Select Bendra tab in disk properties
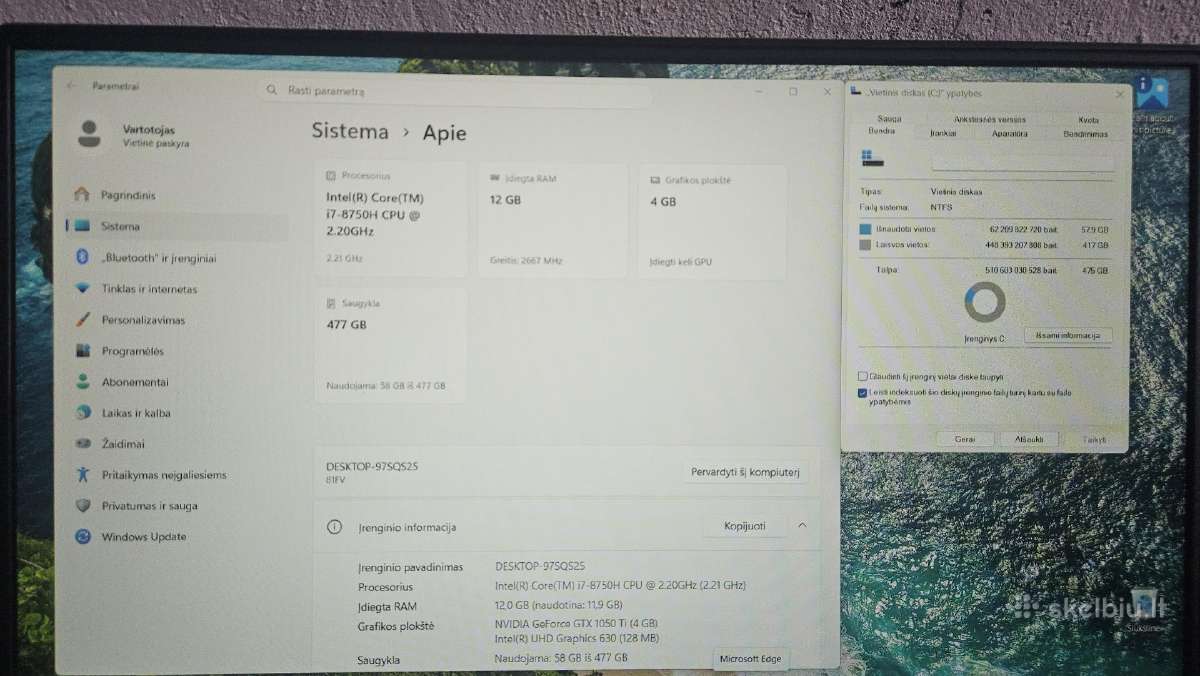Viewport: 1200px width, 676px height. coord(881,131)
